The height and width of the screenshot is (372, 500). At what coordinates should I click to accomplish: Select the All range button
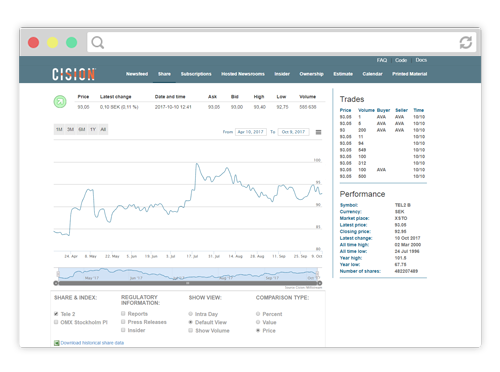(103, 129)
